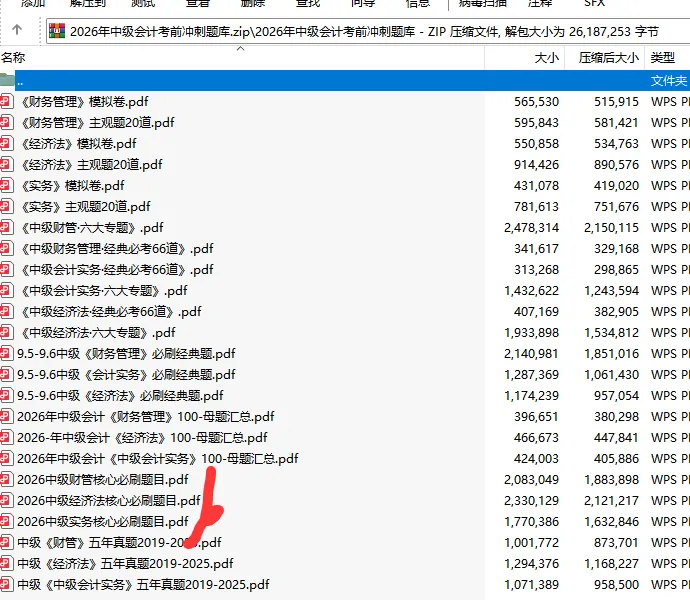
Task: Sort by the 大小 column header
Action: tap(547, 58)
